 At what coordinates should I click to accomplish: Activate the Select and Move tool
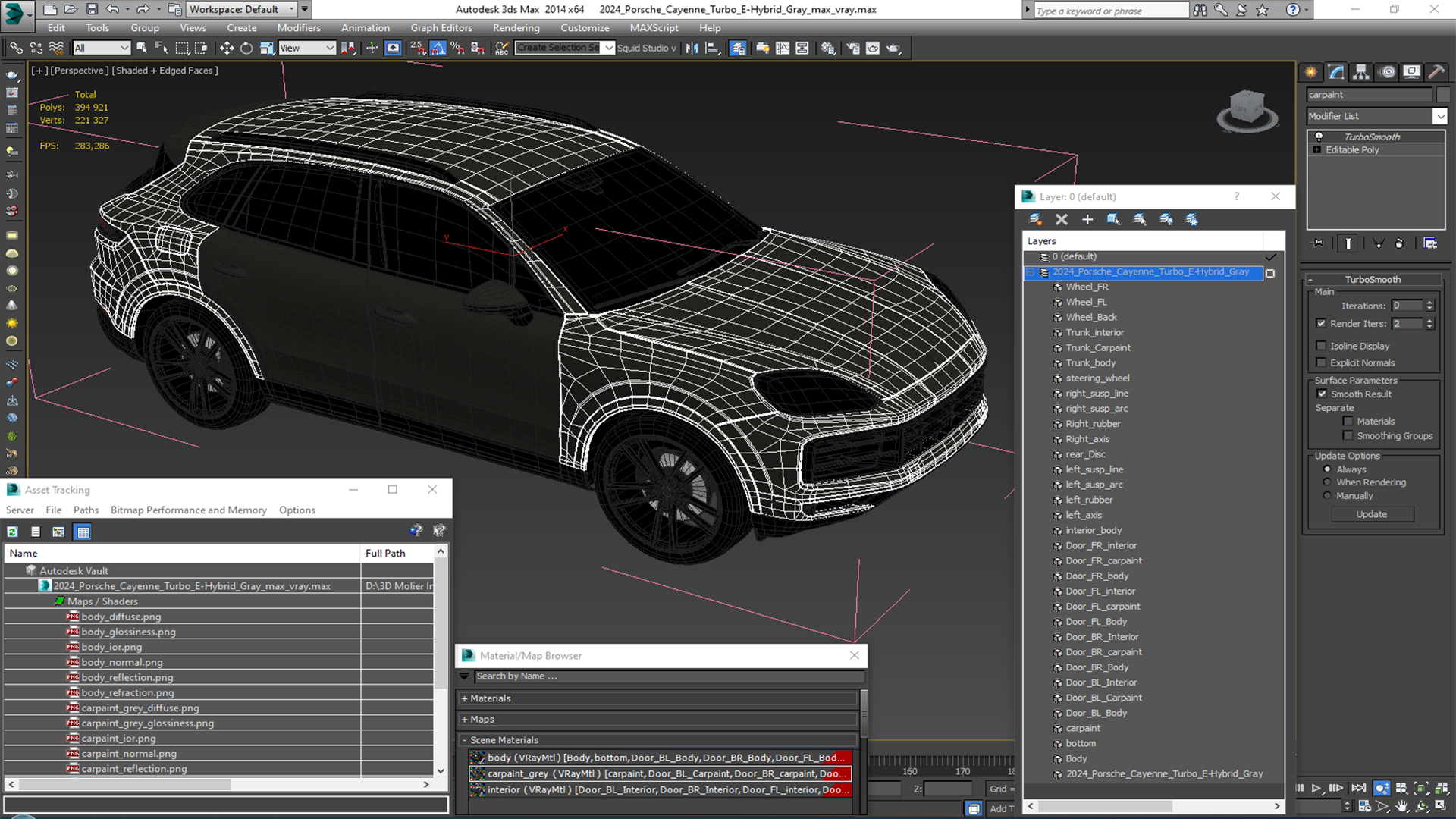click(226, 48)
